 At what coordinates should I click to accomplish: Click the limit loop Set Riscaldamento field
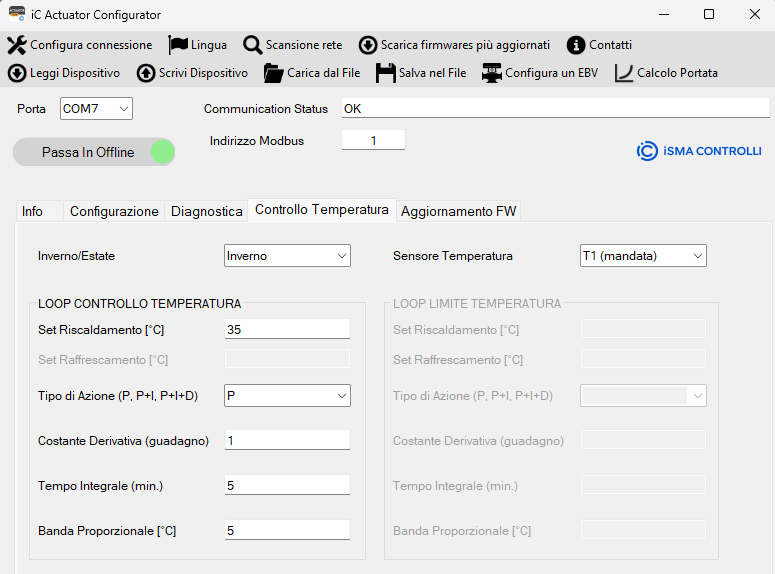[643, 329]
